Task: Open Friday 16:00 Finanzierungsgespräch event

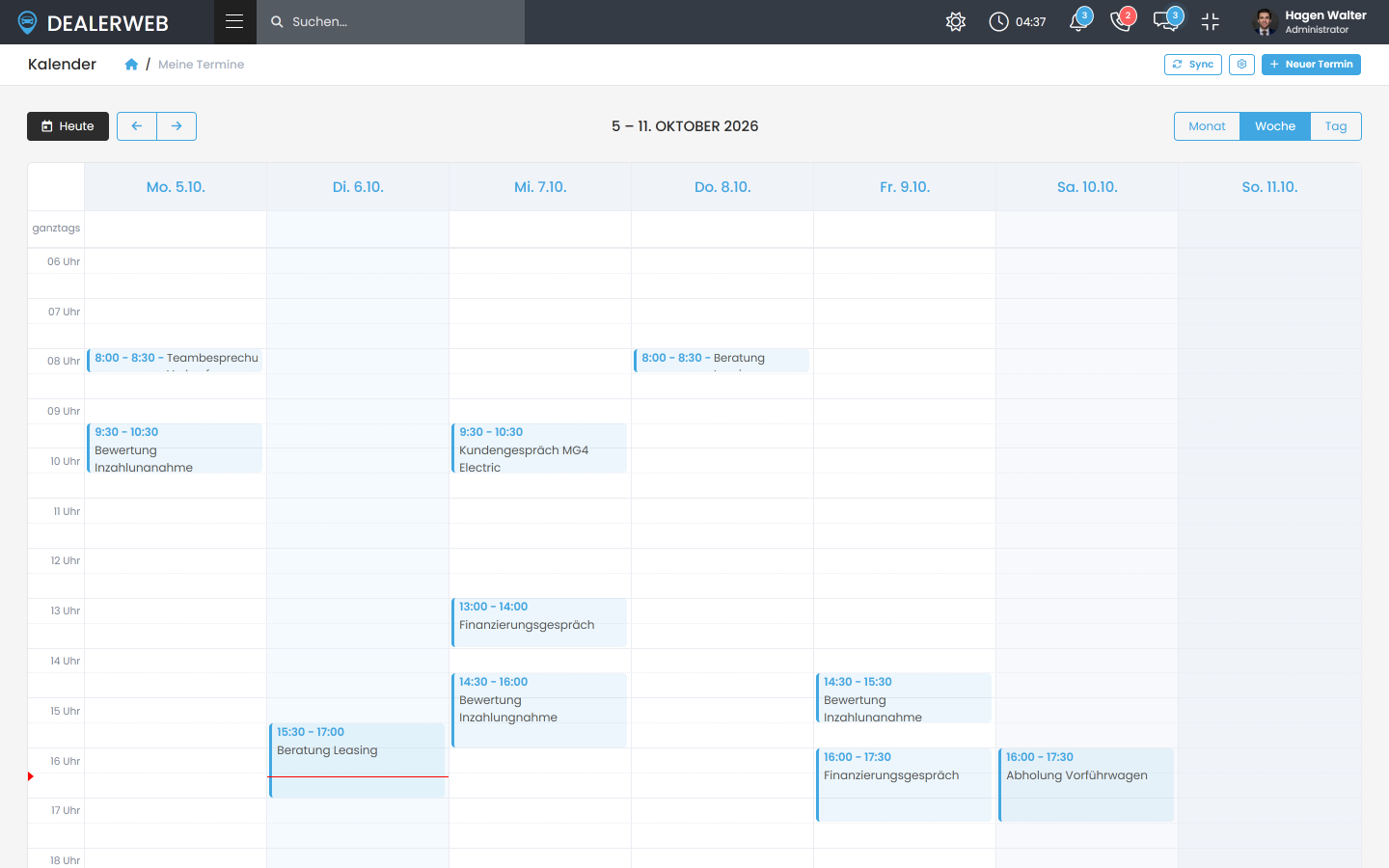Action: click(x=904, y=785)
